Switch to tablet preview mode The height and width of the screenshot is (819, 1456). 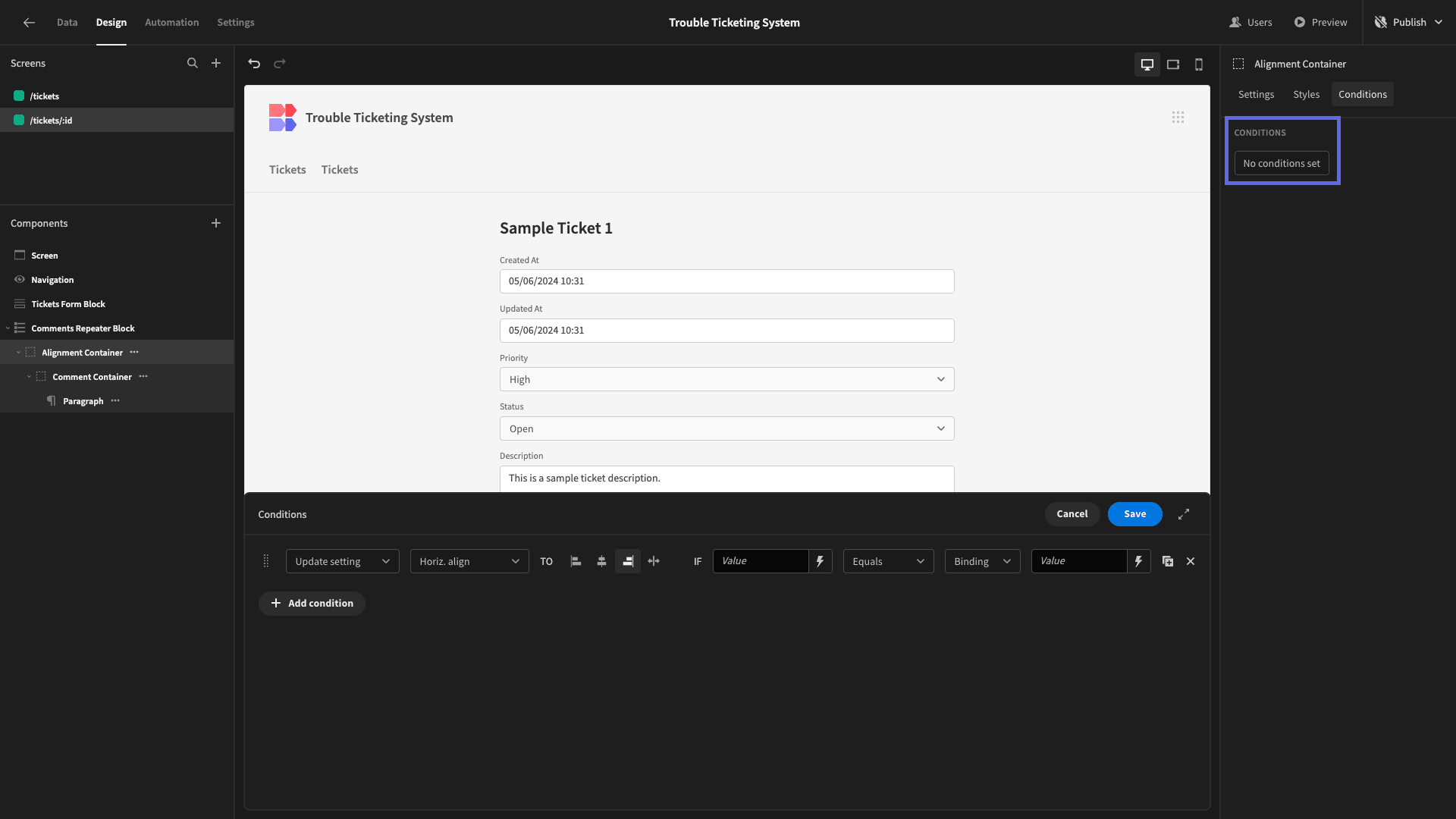pos(1173,64)
